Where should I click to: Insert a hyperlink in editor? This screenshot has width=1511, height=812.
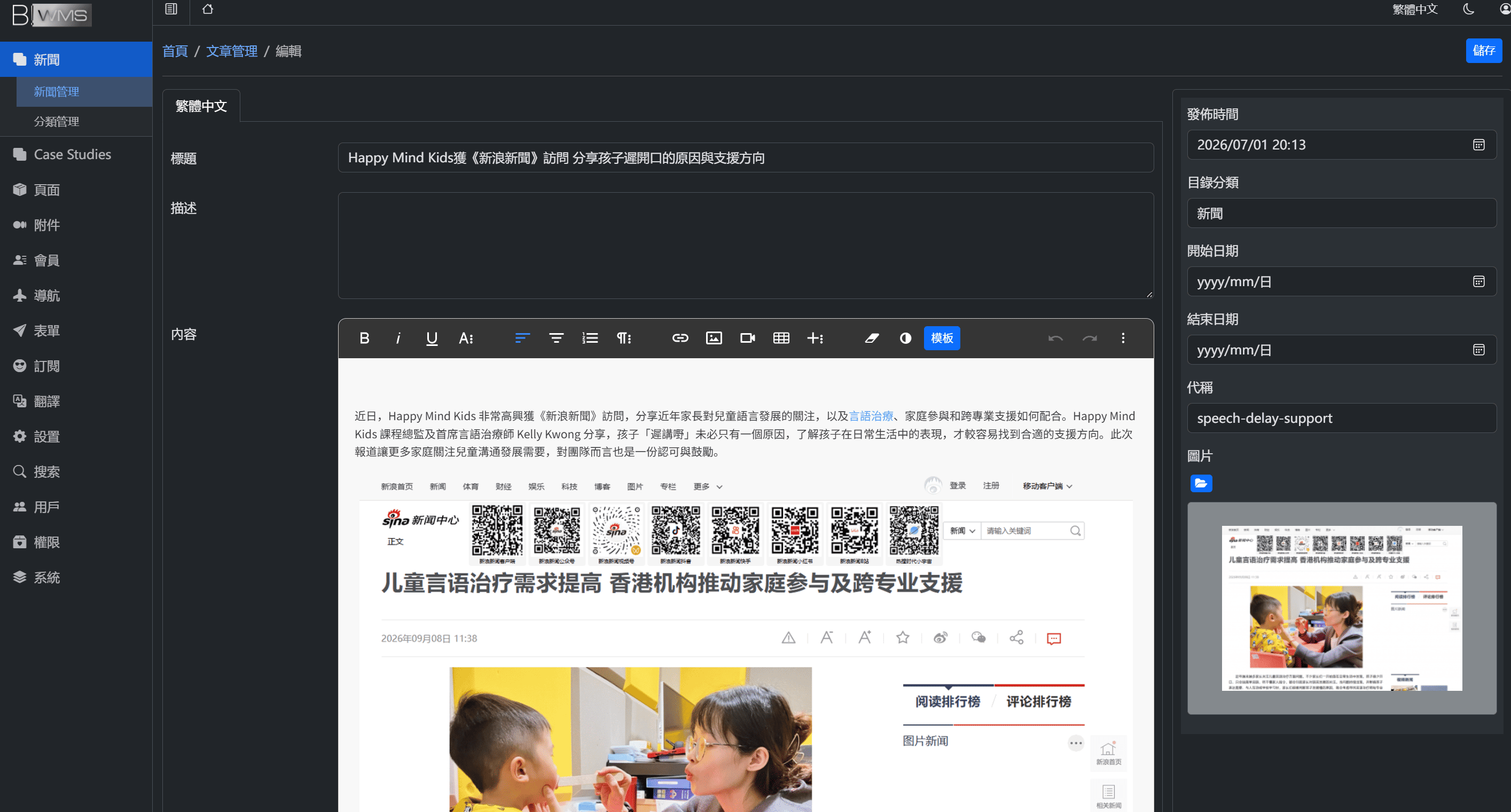click(680, 338)
